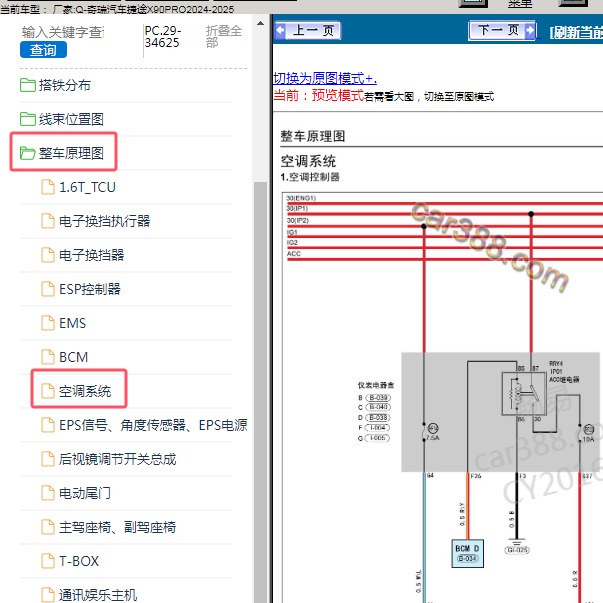Click the B-040 connector label
The width and height of the screenshot is (603, 603).
pos(378,407)
